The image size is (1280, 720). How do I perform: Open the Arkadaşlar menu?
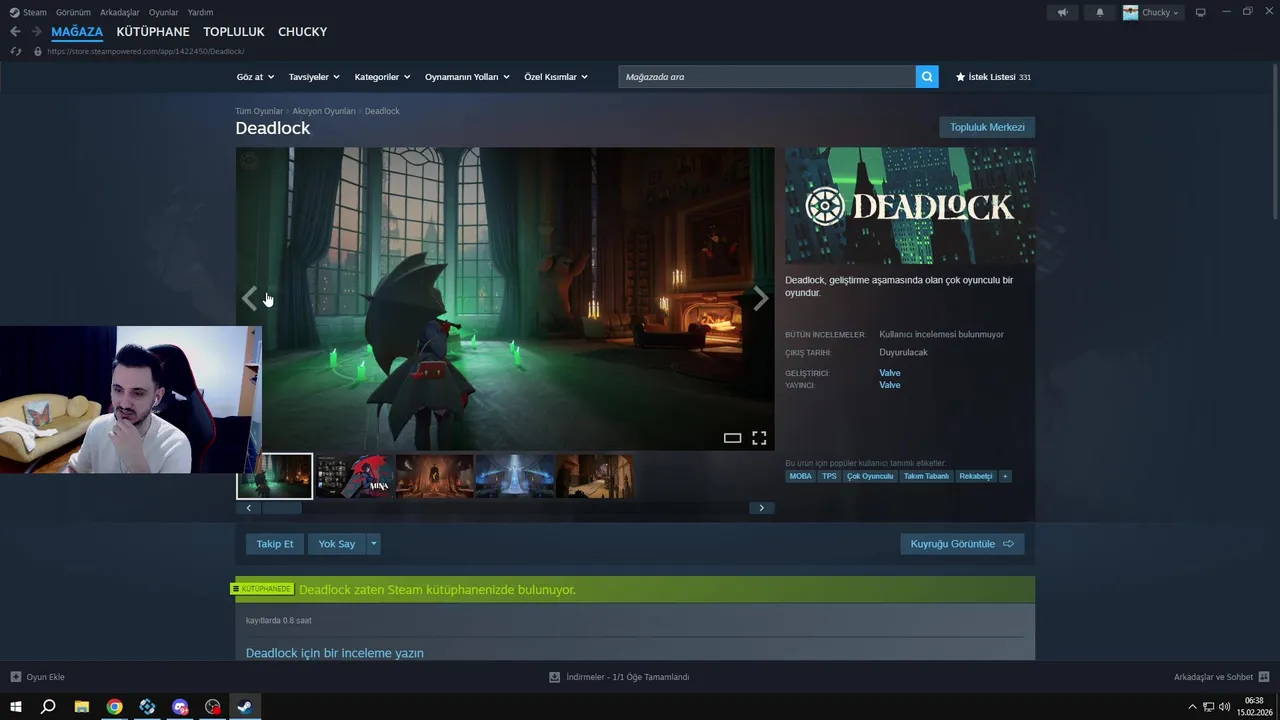pos(120,12)
